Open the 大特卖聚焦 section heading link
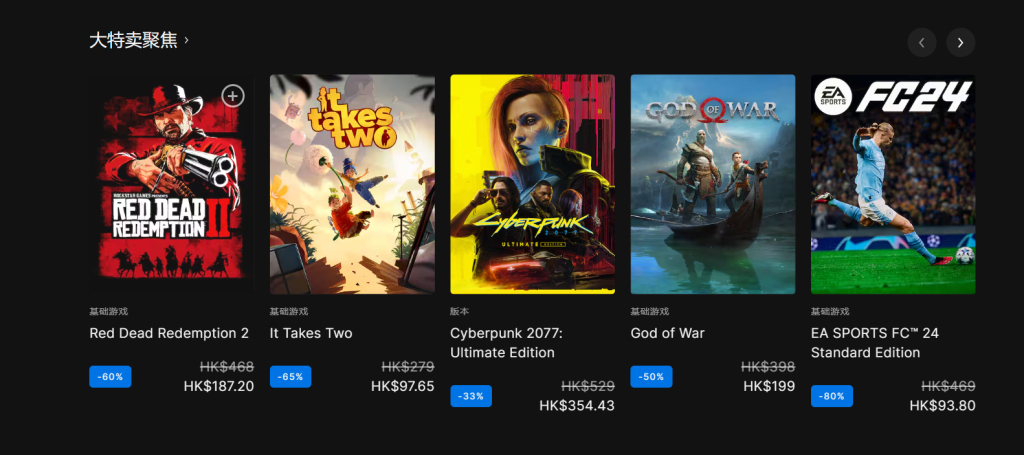 [133, 40]
